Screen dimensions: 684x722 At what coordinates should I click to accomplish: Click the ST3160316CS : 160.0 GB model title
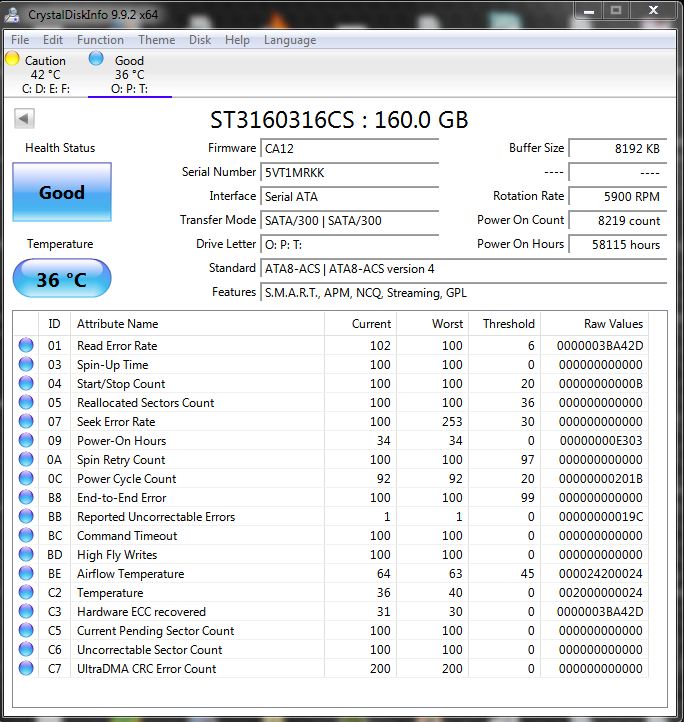tap(339, 120)
